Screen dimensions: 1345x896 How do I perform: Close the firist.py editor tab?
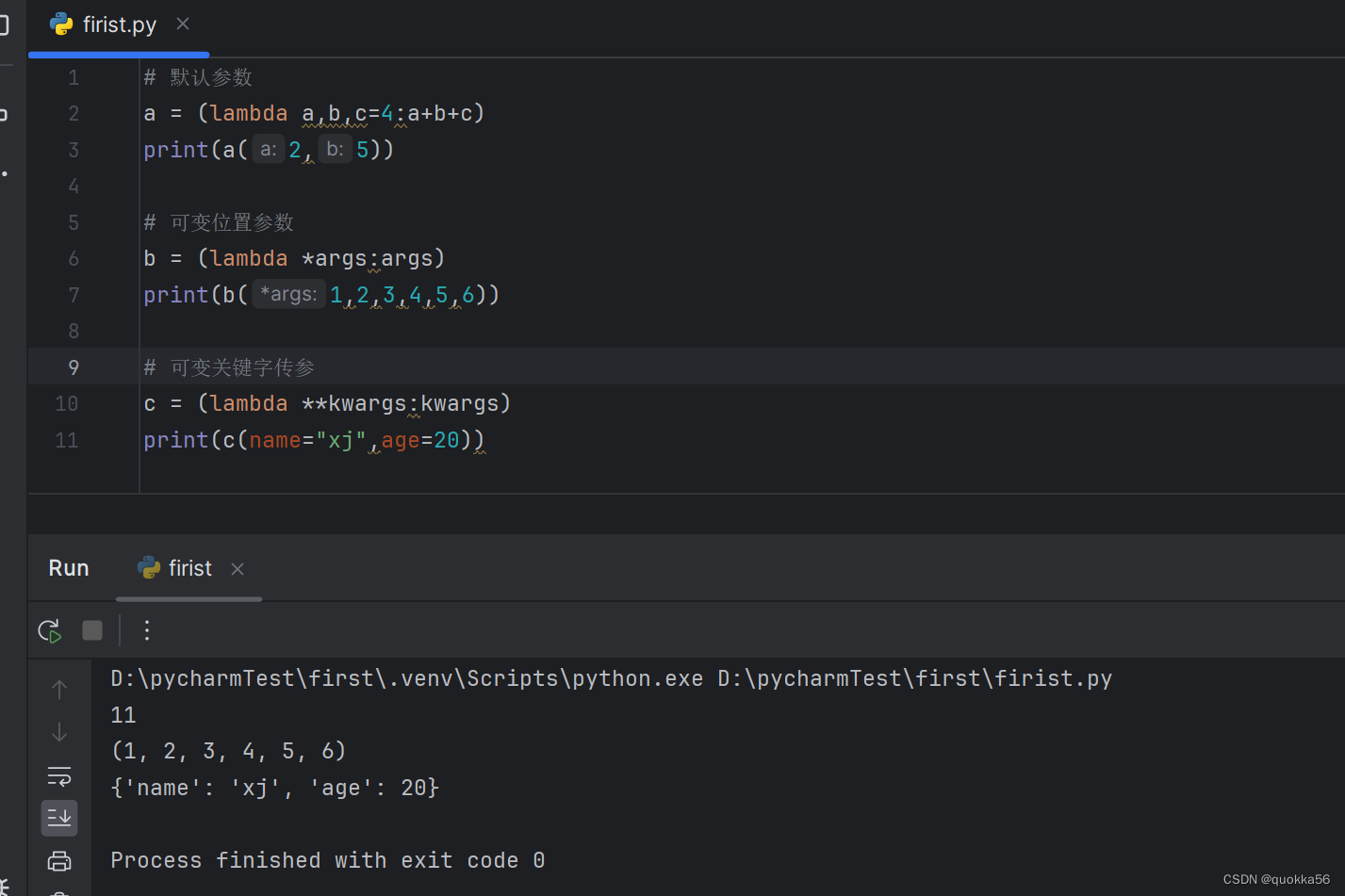(x=183, y=24)
